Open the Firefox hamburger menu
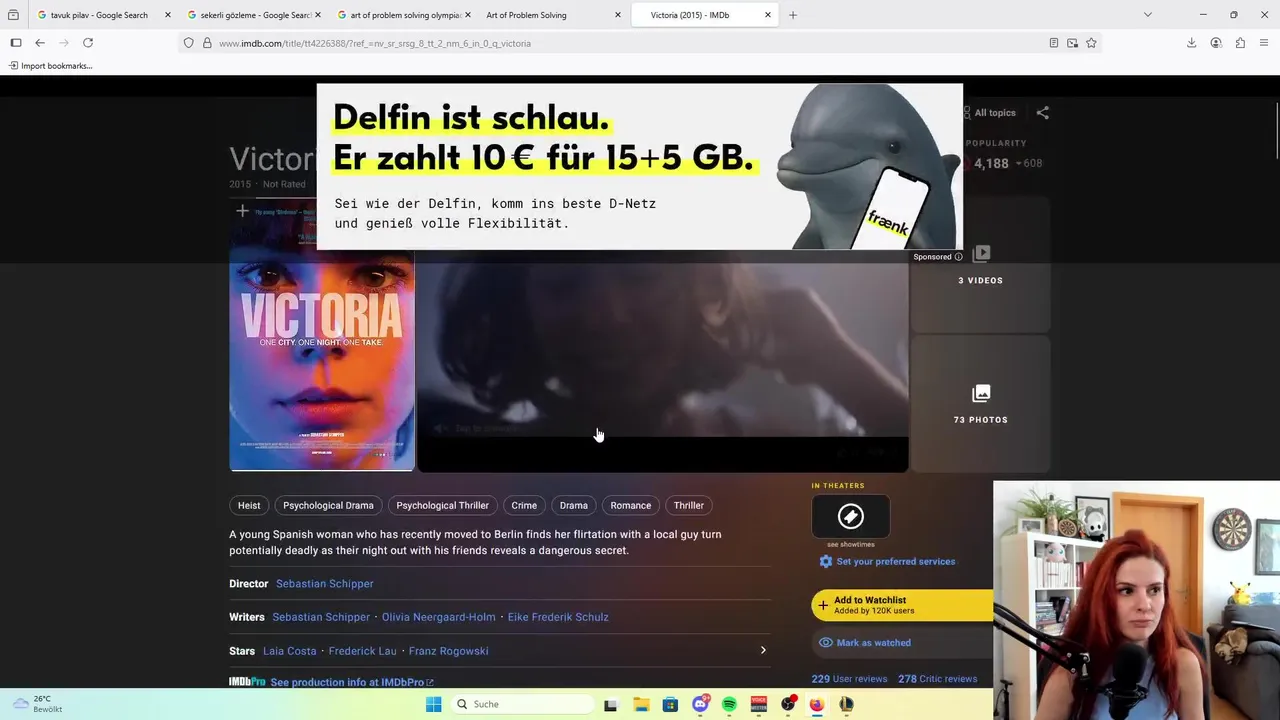Image resolution: width=1280 pixels, height=720 pixels. pos(1264,43)
